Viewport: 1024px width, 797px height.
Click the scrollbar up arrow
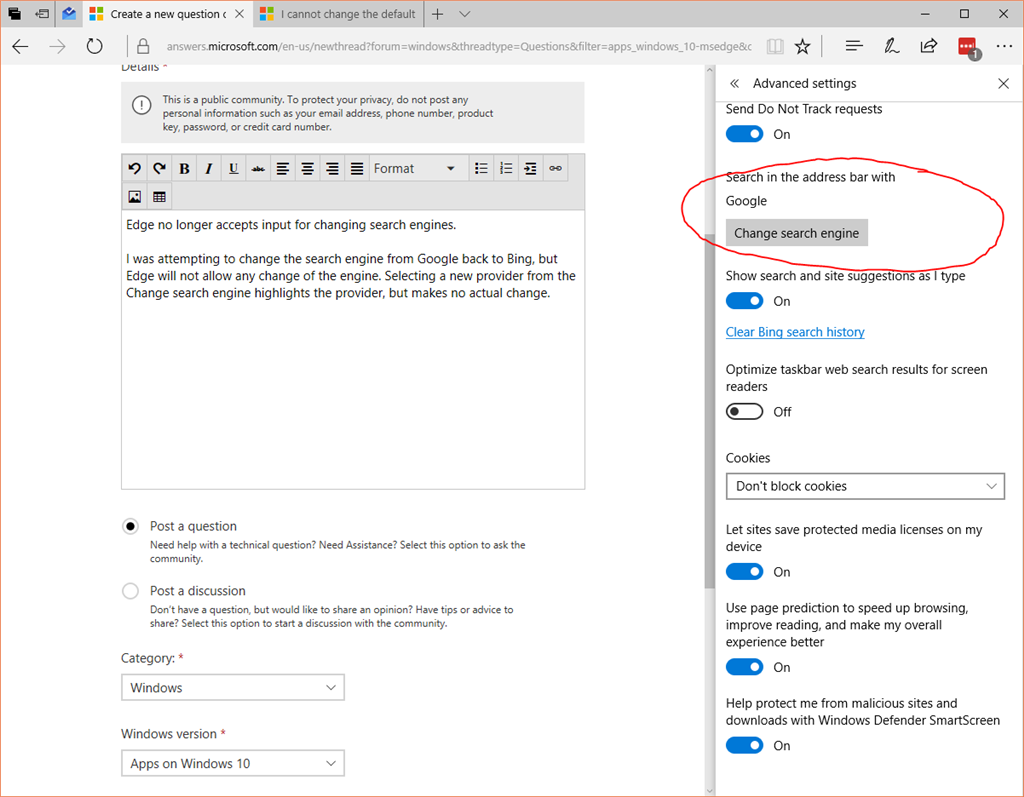[710, 71]
